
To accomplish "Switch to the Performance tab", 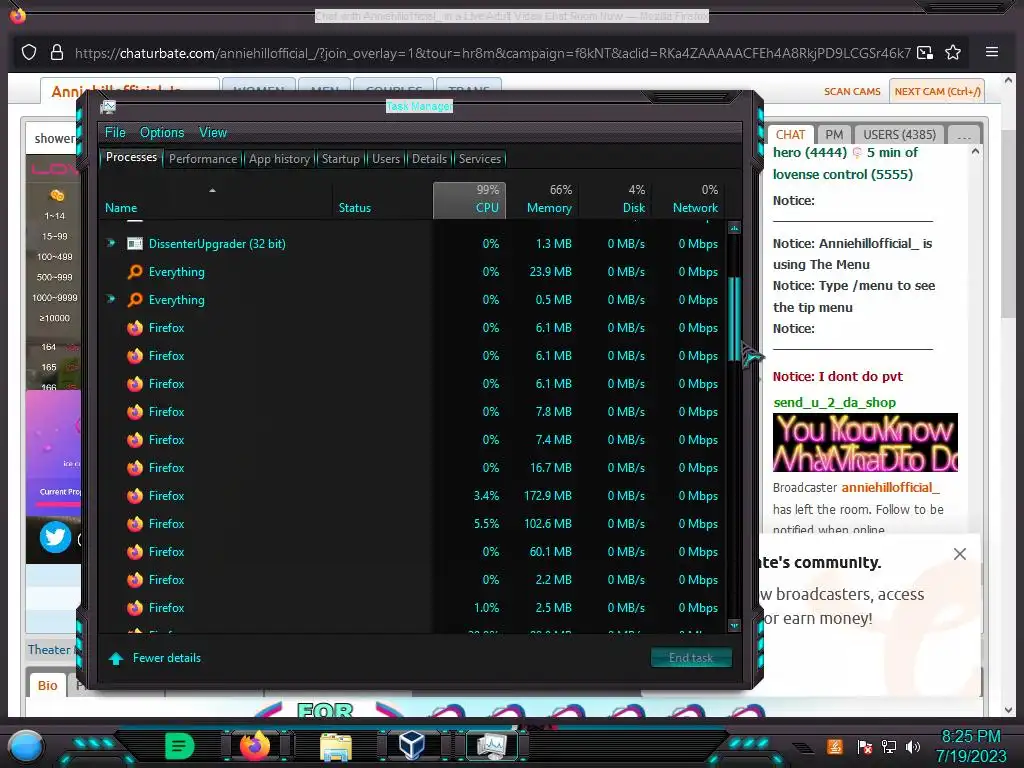I will tap(203, 159).
